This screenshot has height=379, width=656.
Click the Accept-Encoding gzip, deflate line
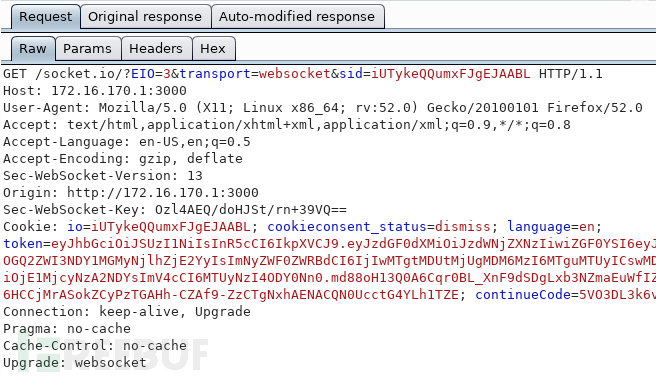pyautogui.click(x=123, y=159)
